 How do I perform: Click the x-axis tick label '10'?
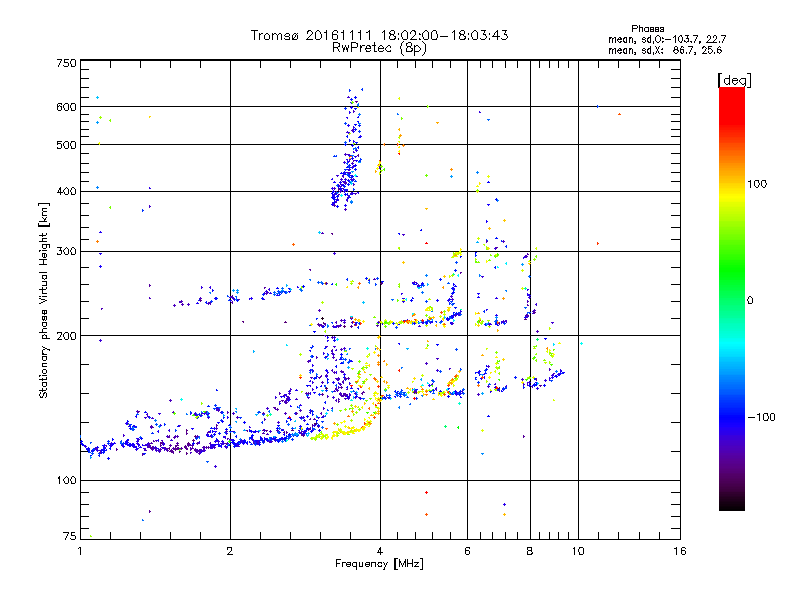click(578, 551)
